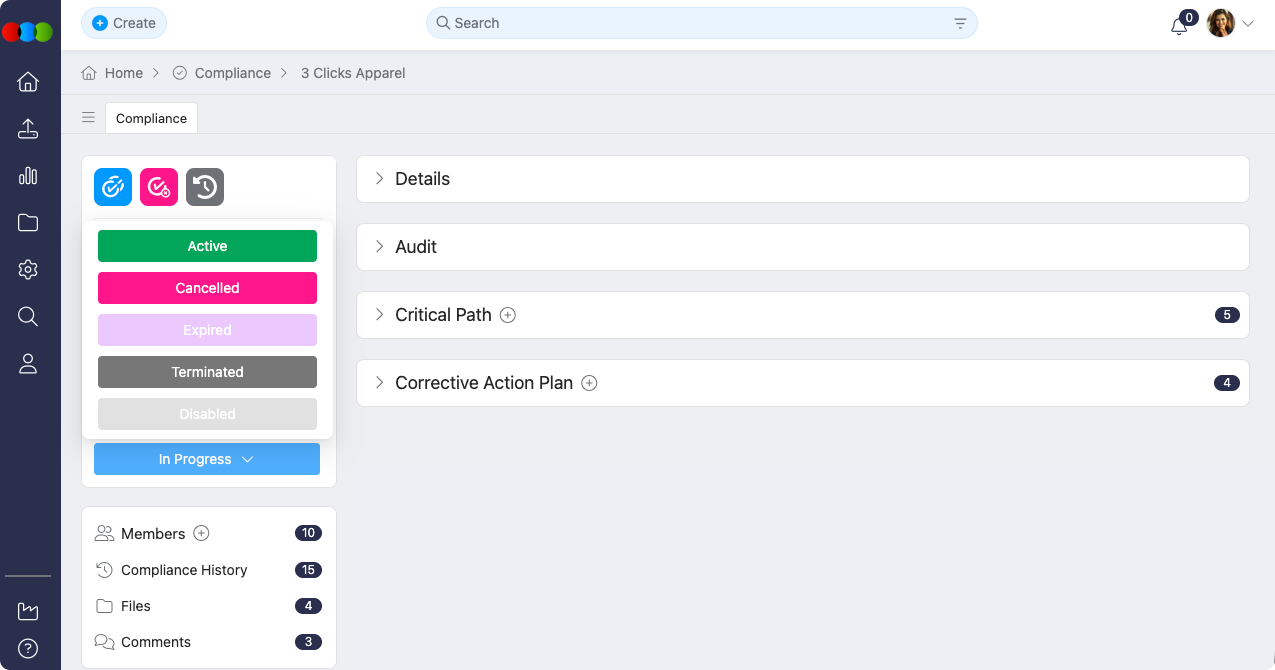This screenshot has height=670, width=1275.
Task: Open sidebar Settings gear
Action: pyautogui.click(x=29, y=269)
